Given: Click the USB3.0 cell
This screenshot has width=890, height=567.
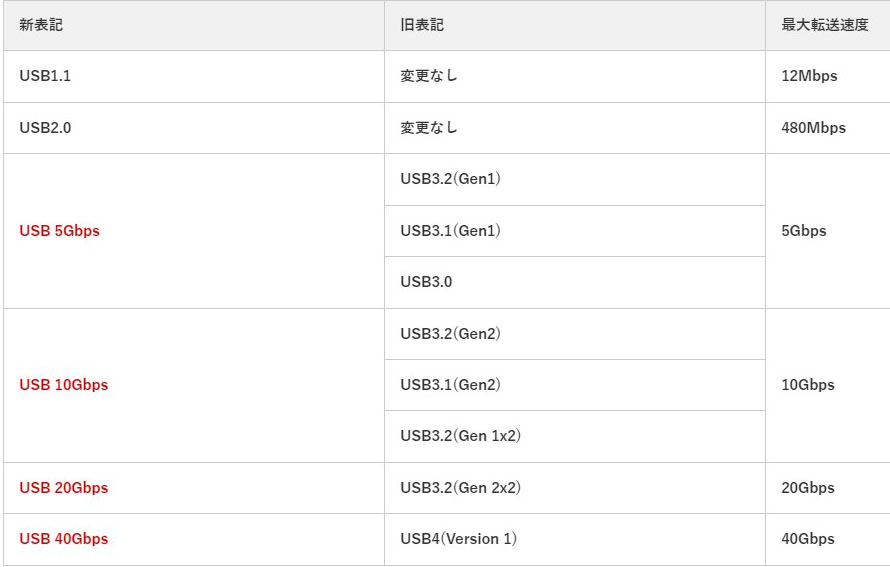Looking at the screenshot, I should tap(426, 282).
